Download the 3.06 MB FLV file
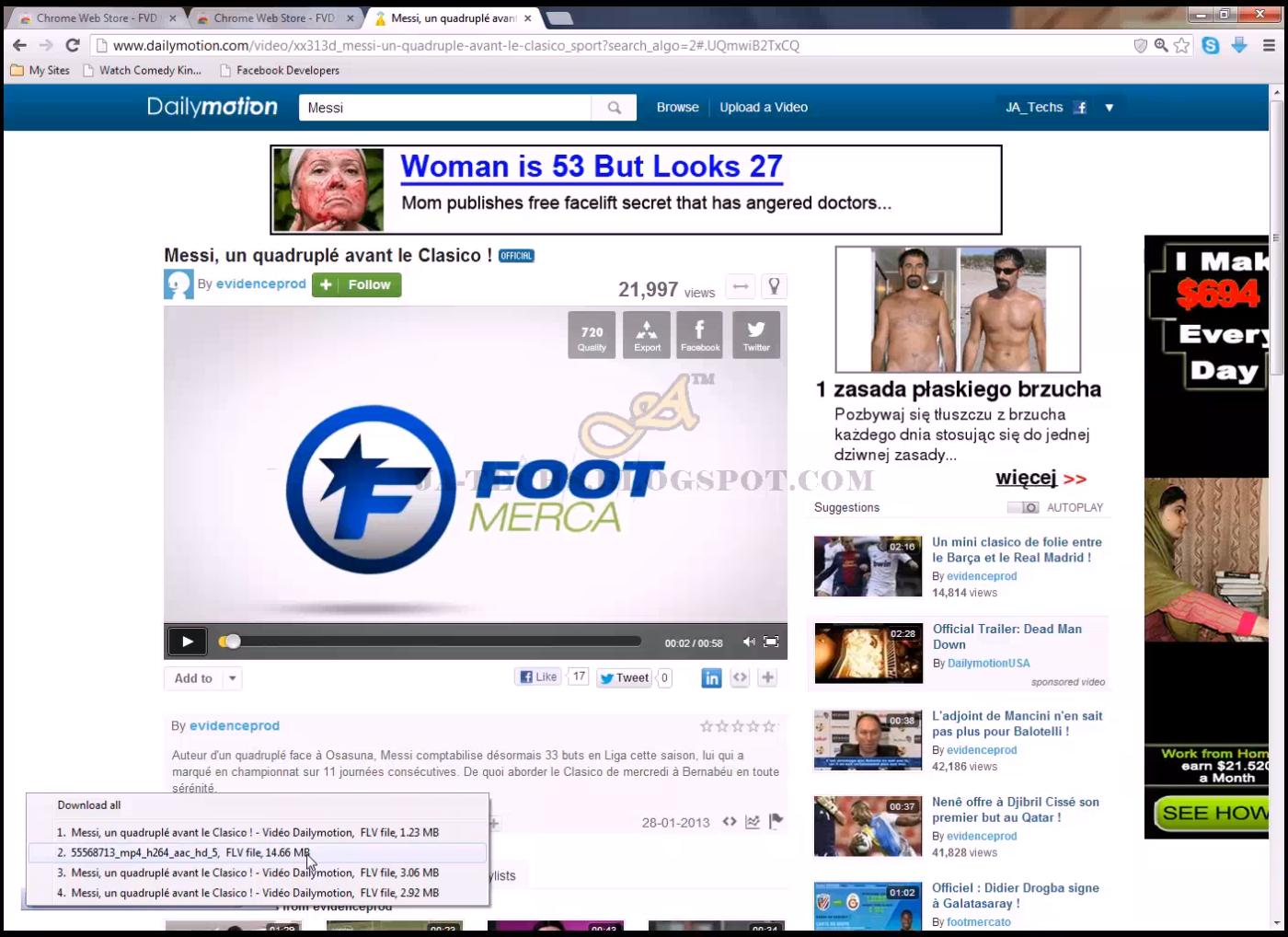1288x937 pixels. 258,873
